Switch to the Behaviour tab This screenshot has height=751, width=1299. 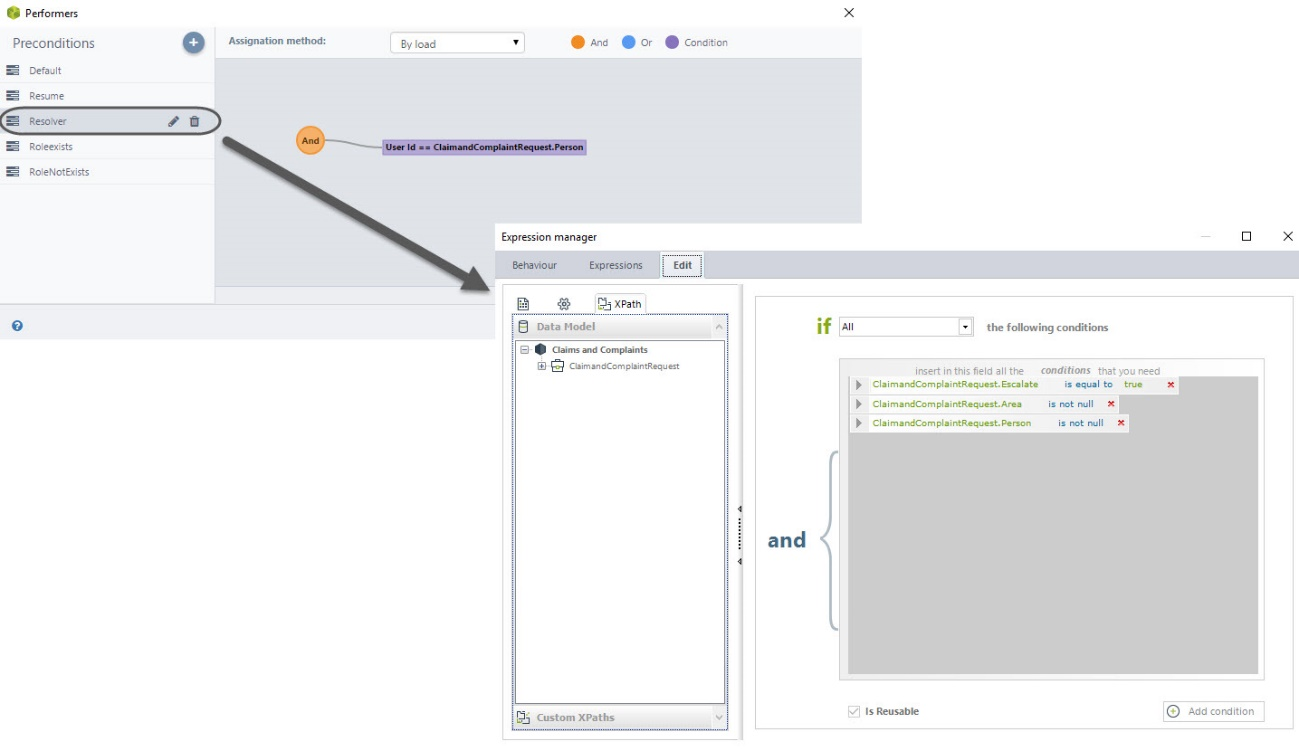click(x=534, y=265)
